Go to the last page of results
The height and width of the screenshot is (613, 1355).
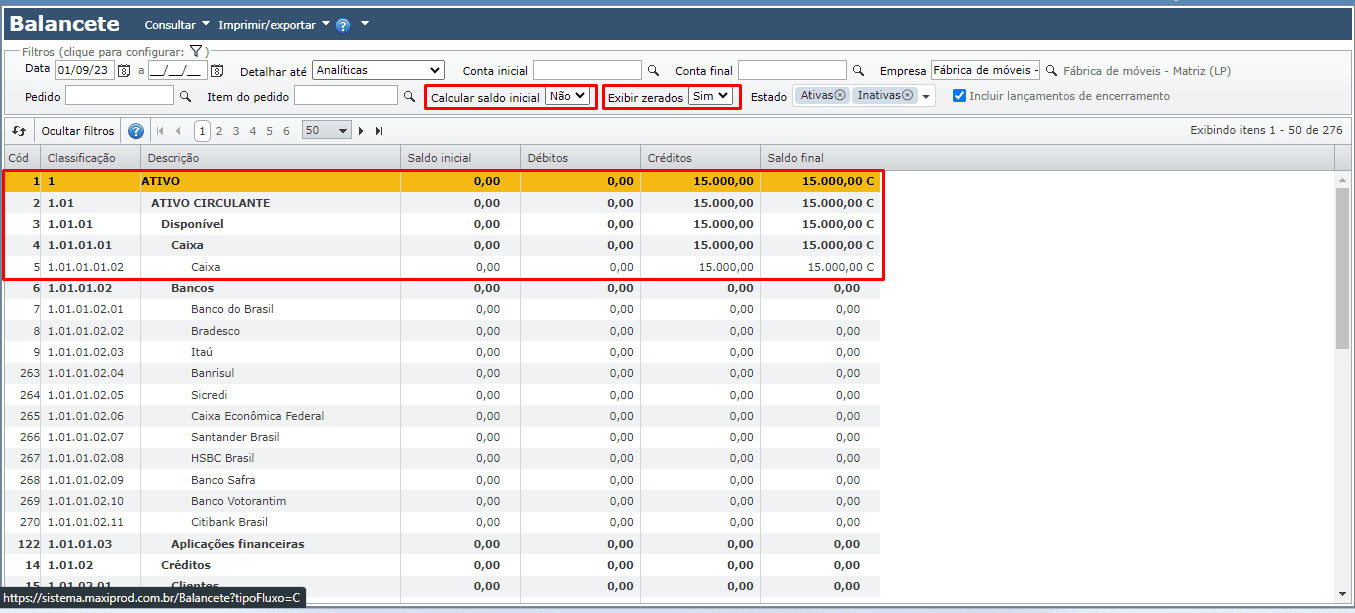379,131
